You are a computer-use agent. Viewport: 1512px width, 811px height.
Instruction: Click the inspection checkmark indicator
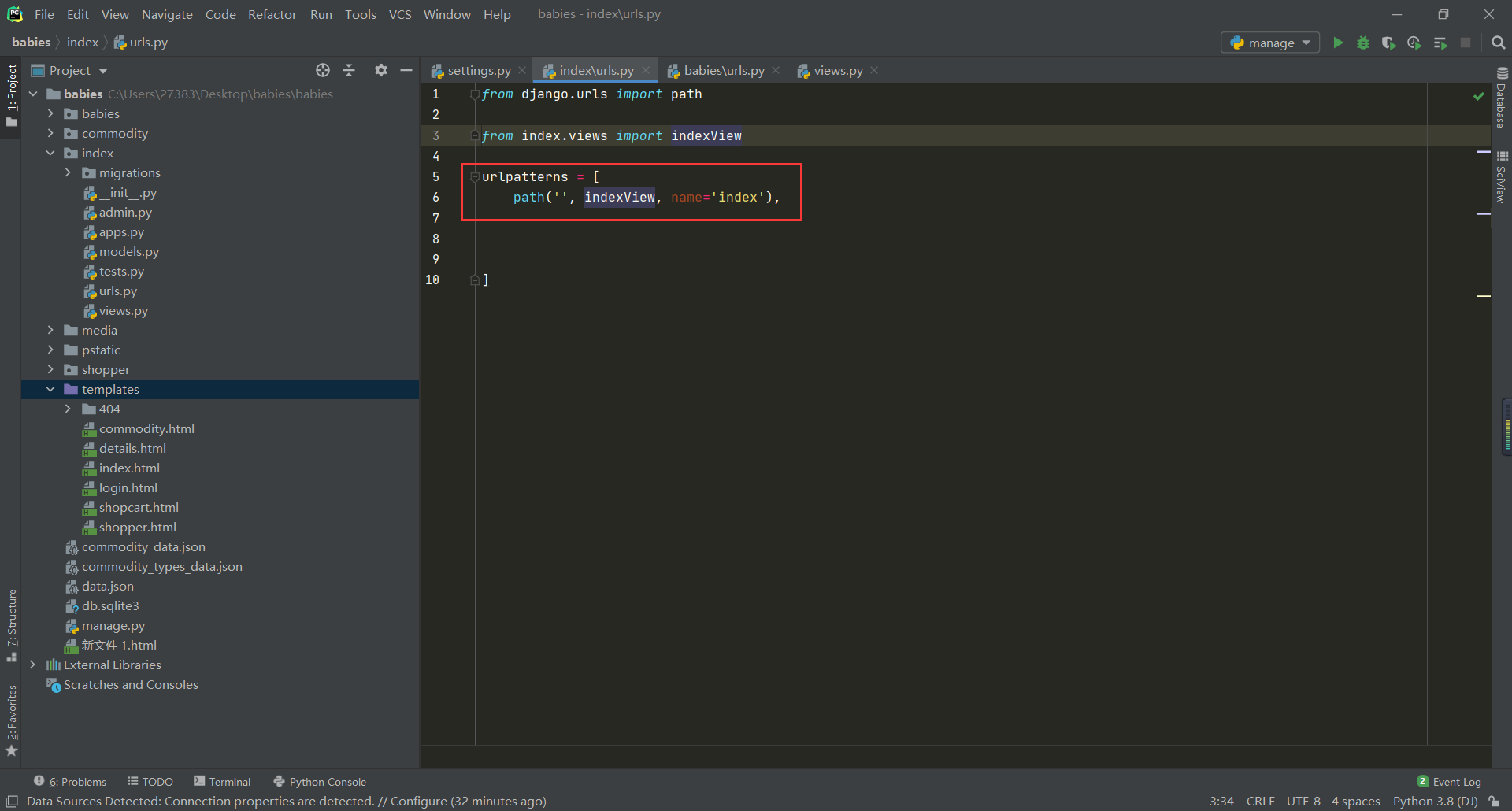[x=1478, y=96]
